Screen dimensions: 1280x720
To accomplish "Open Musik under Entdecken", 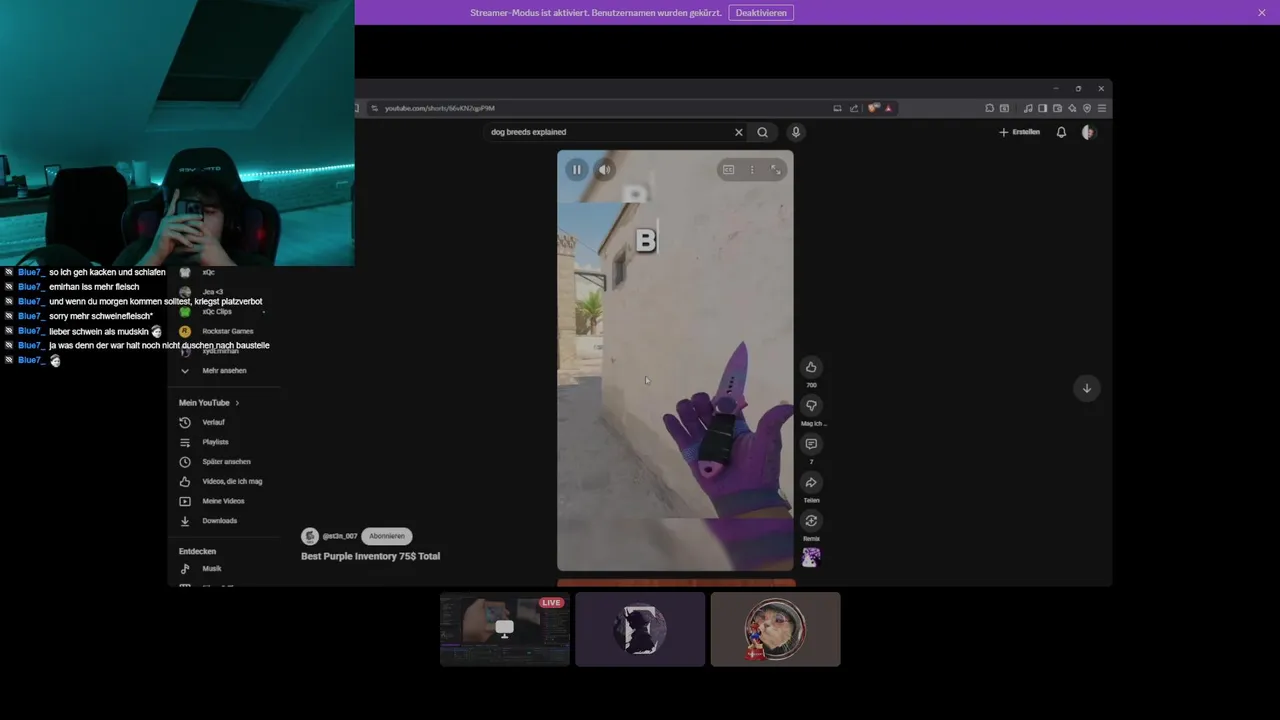I will click(201, 569).
